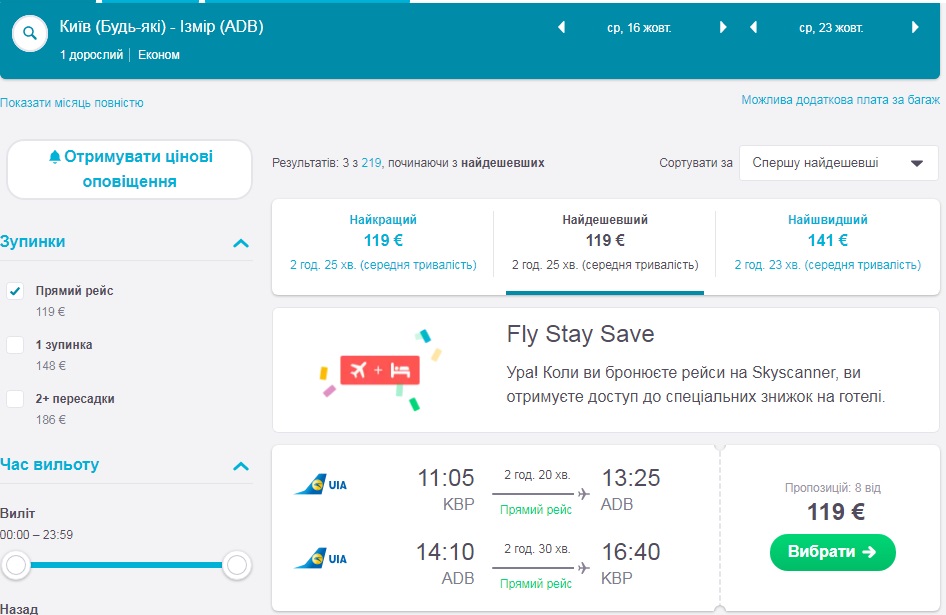Viewport: 946px width, 615px height.
Task: Go to next return date arrow
Action: point(915,28)
